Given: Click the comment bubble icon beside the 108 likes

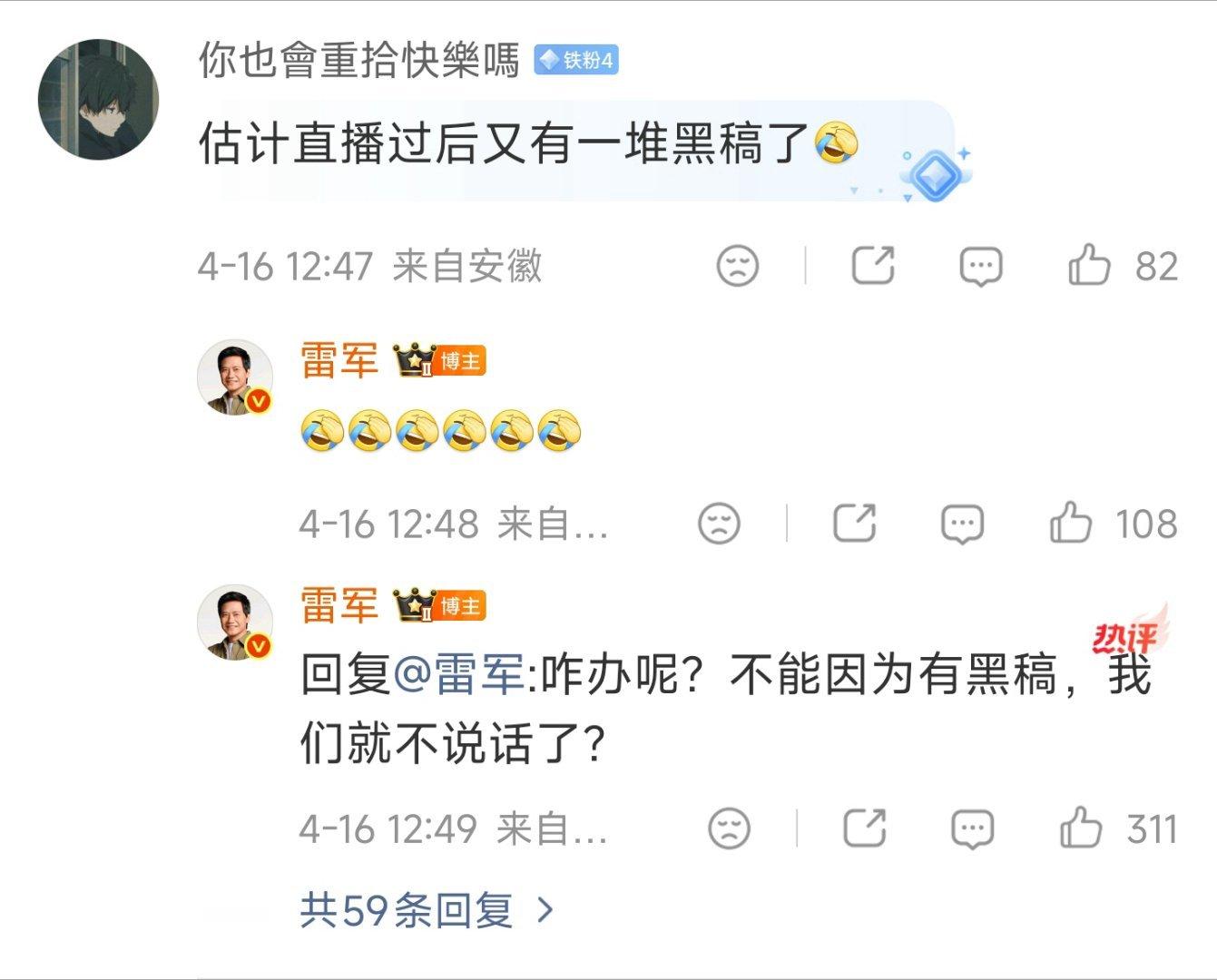Looking at the screenshot, I should tap(962, 523).
